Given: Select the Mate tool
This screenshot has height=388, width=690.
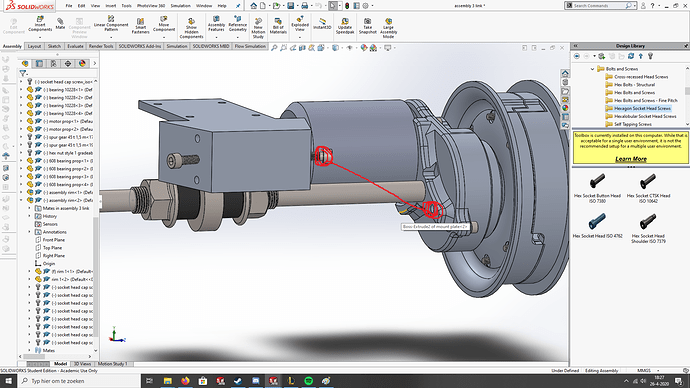Looking at the screenshot, I should click(60, 24).
